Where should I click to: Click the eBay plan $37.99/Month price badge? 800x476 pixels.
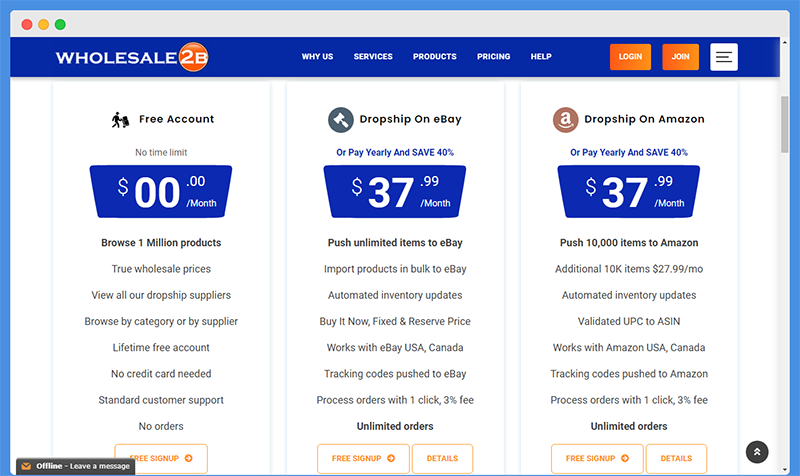point(395,192)
